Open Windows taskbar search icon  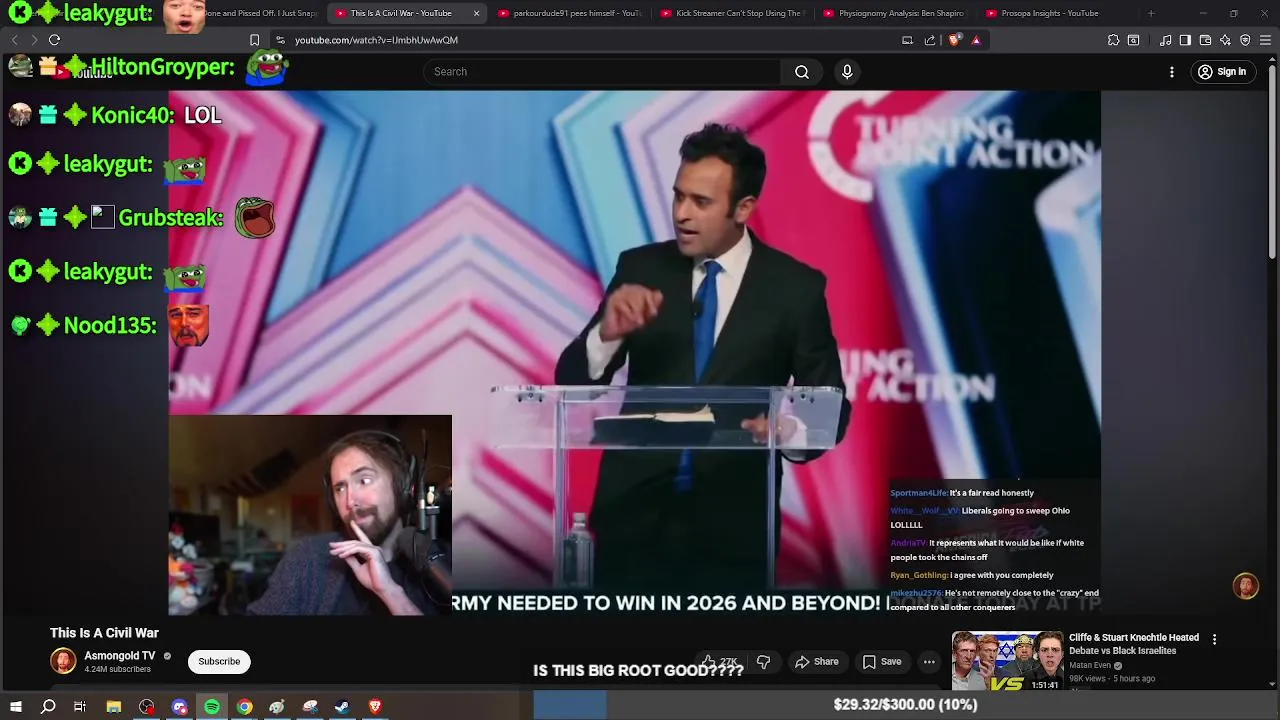click(48, 707)
